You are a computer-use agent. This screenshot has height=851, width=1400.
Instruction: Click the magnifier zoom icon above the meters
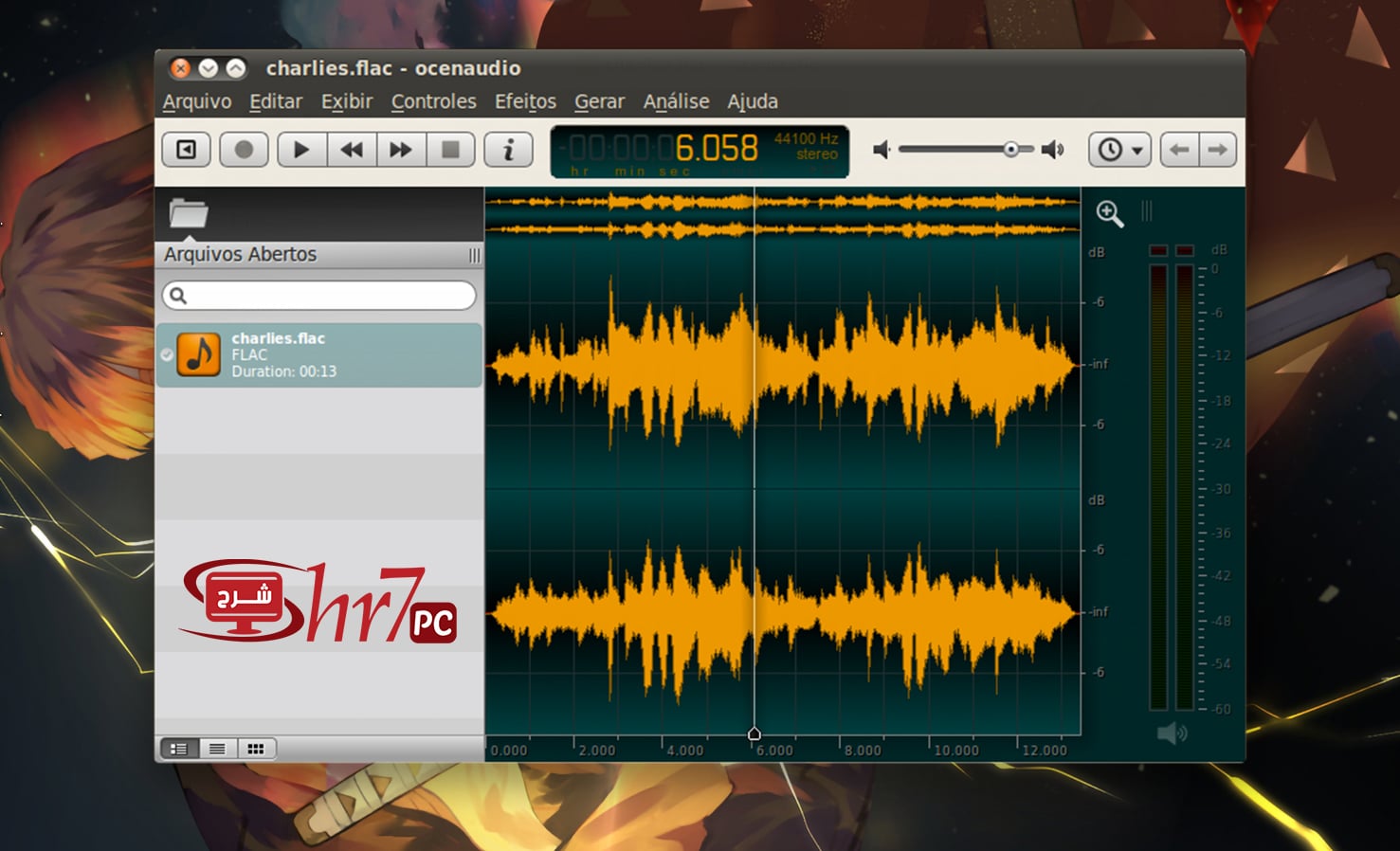click(x=1109, y=215)
